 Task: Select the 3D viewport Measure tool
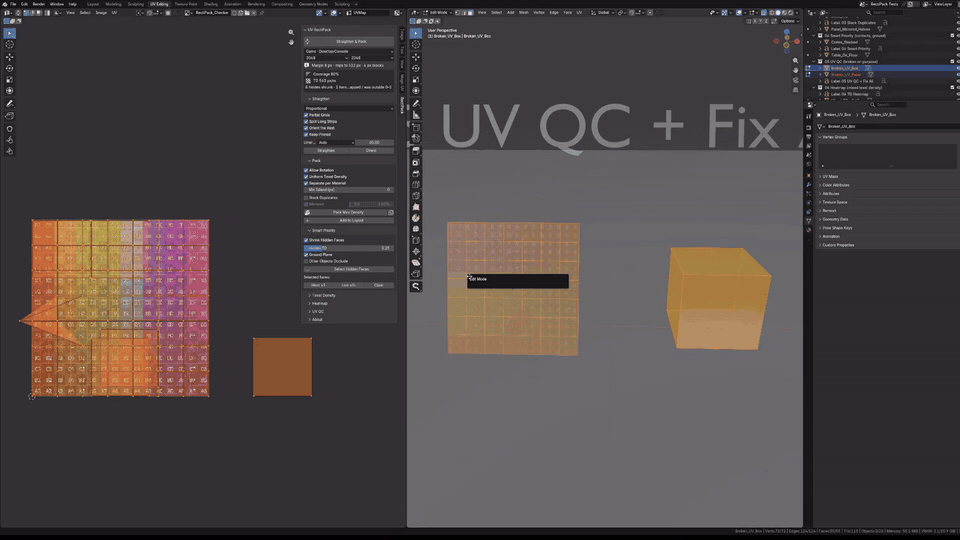tap(416, 115)
